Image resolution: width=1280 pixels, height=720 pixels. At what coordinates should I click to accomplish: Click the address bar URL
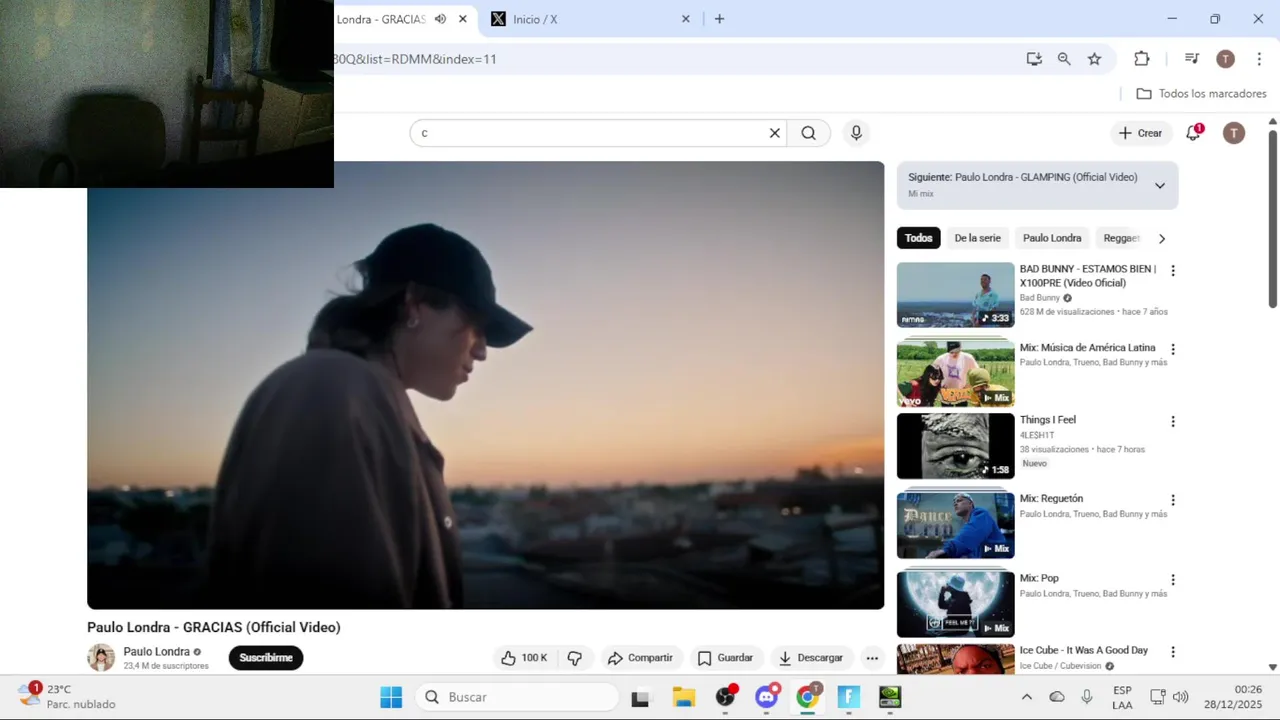[x=414, y=59]
